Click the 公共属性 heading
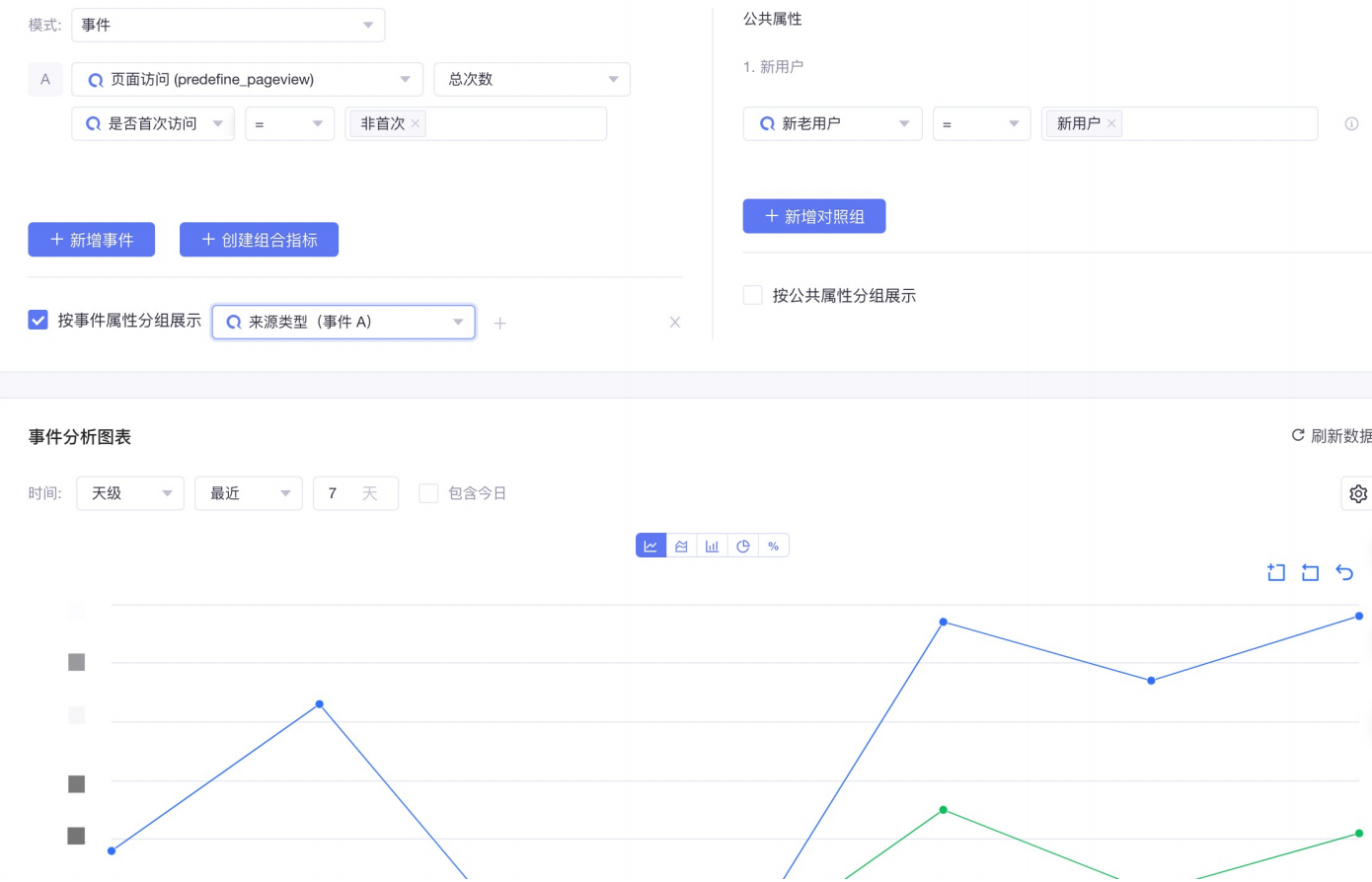The height and width of the screenshot is (882, 1372). point(773,19)
